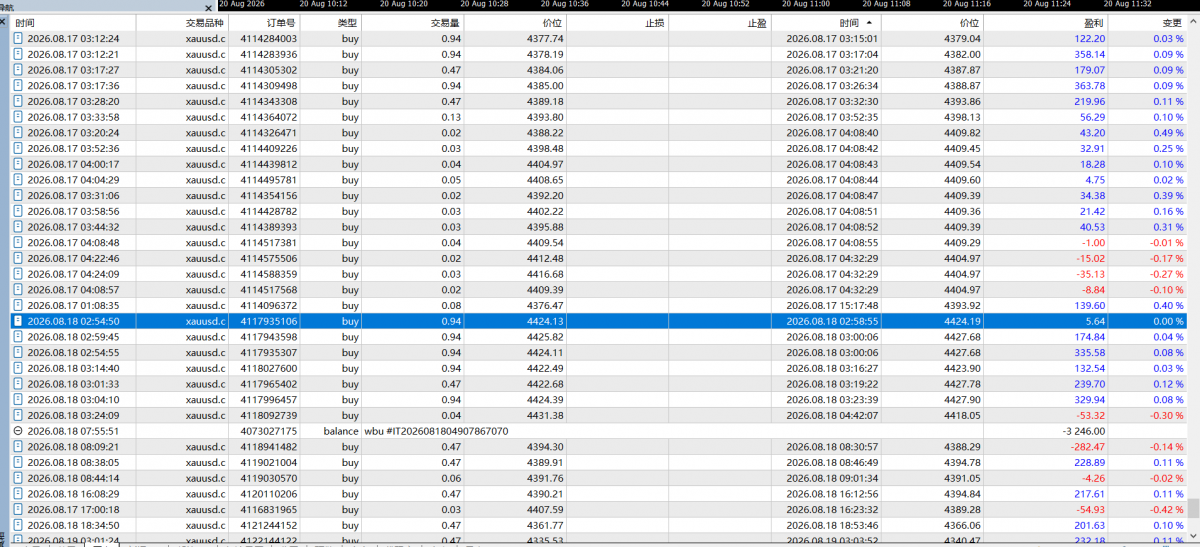
Task: Sort by the 交易品种 column header
Action: click(206, 22)
